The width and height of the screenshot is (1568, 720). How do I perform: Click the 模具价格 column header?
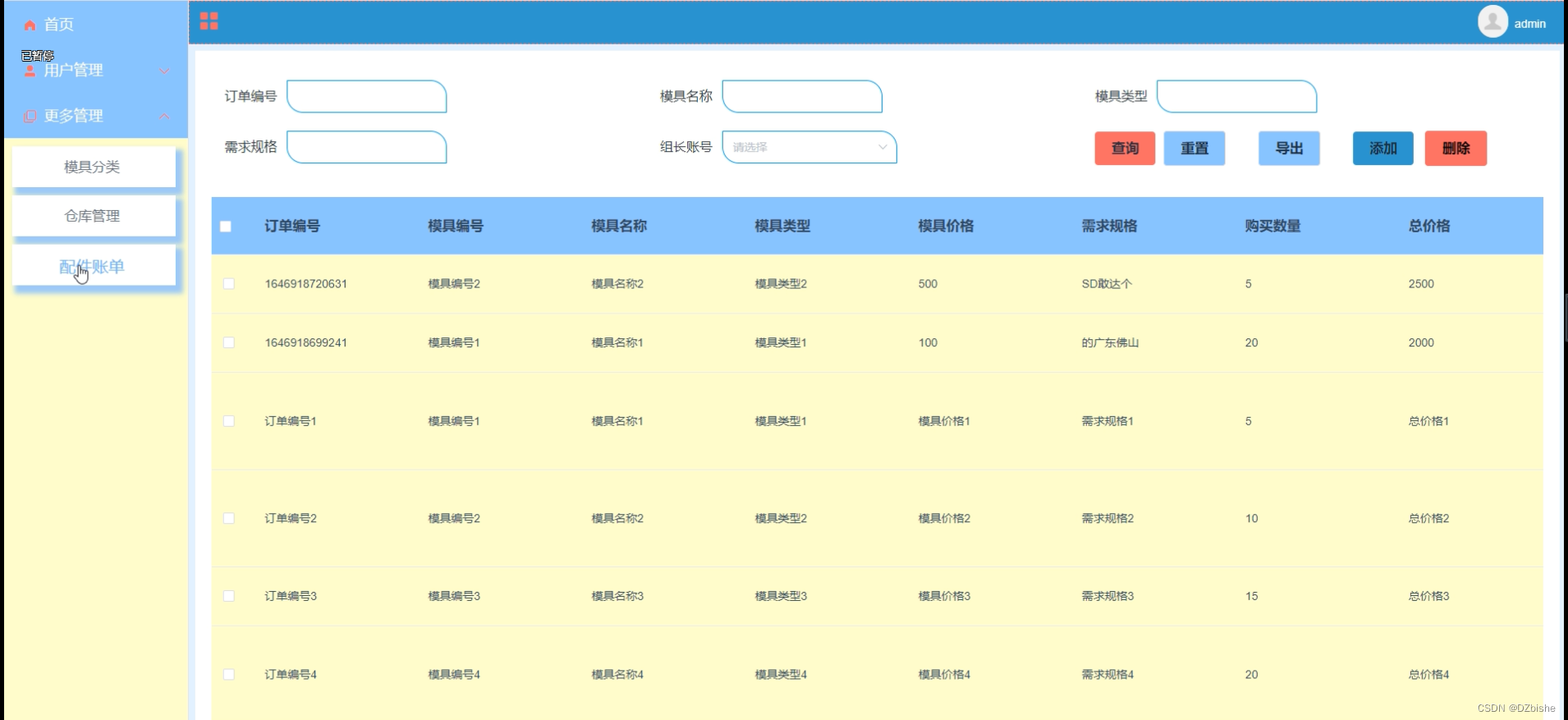(946, 226)
